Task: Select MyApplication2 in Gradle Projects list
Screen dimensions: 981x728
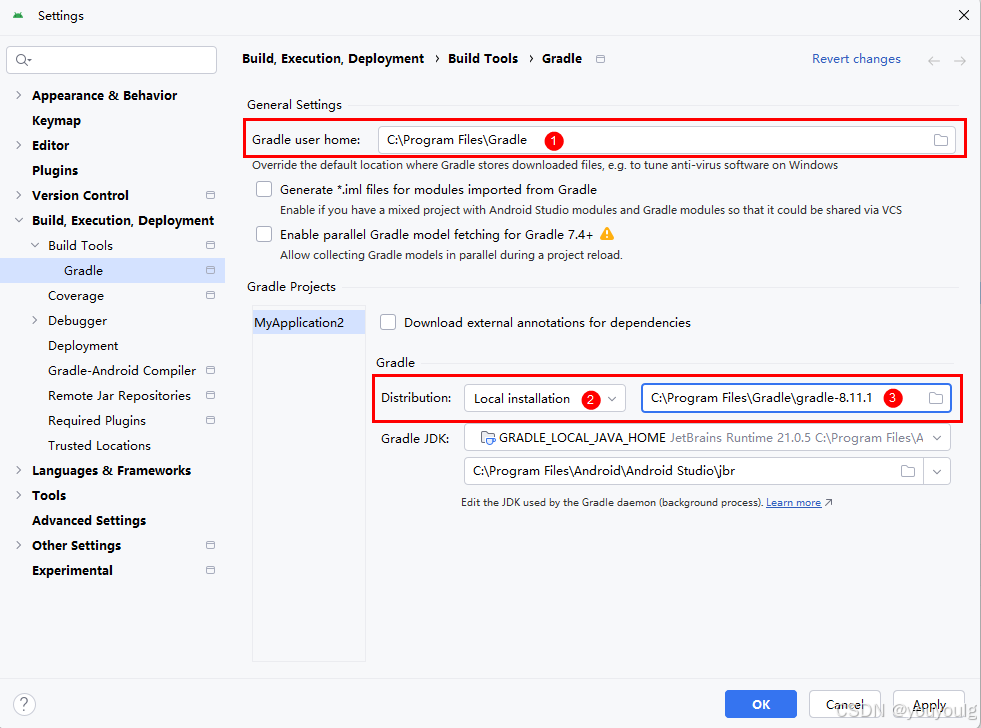Action: 308,323
